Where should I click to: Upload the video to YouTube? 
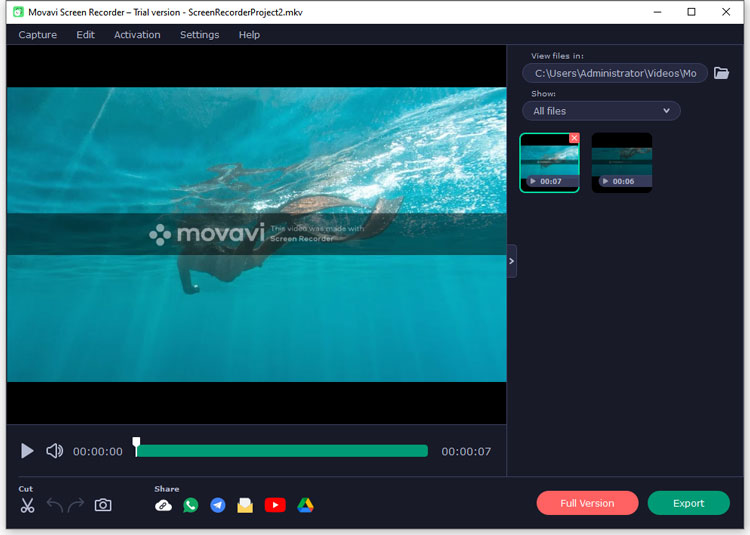(275, 505)
